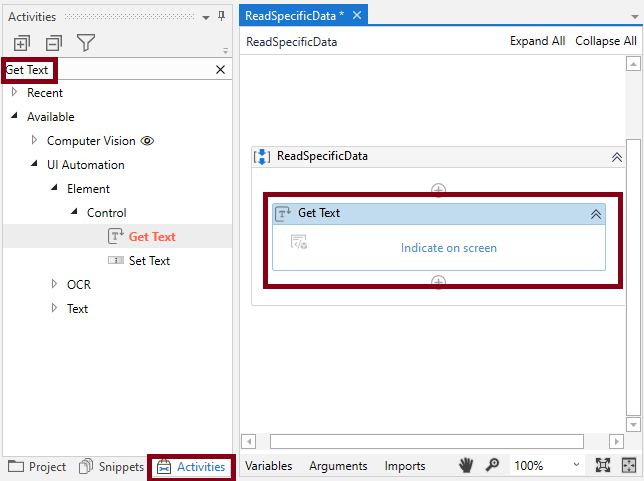Click the Expand All activities tree icon
The image size is (644, 481).
click(x=21, y=43)
